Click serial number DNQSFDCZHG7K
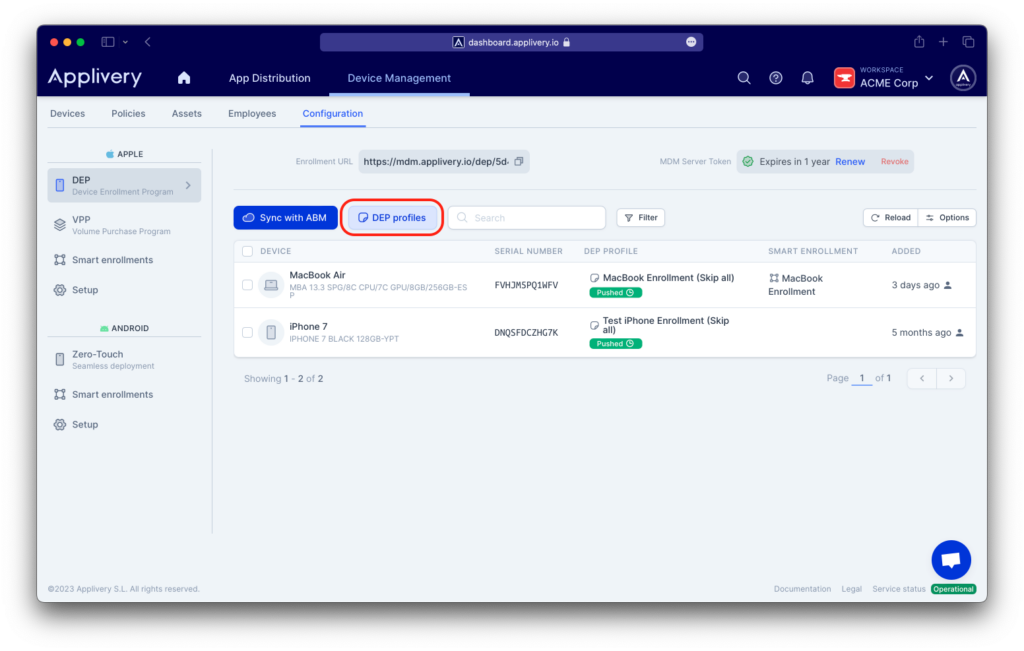The width and height of the screenshot is (1024, 651). point(526,333)
